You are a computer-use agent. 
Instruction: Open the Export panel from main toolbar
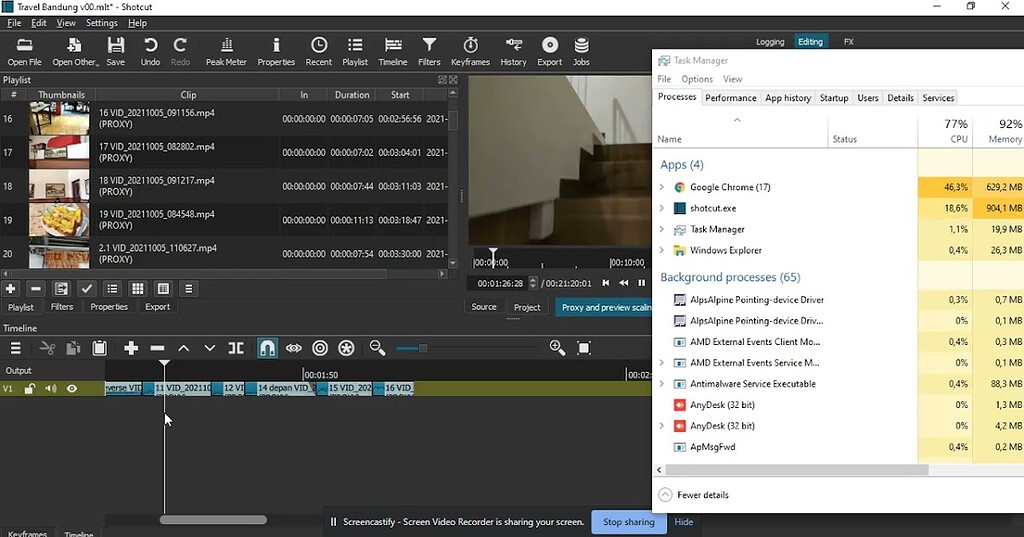click(549, 51)
